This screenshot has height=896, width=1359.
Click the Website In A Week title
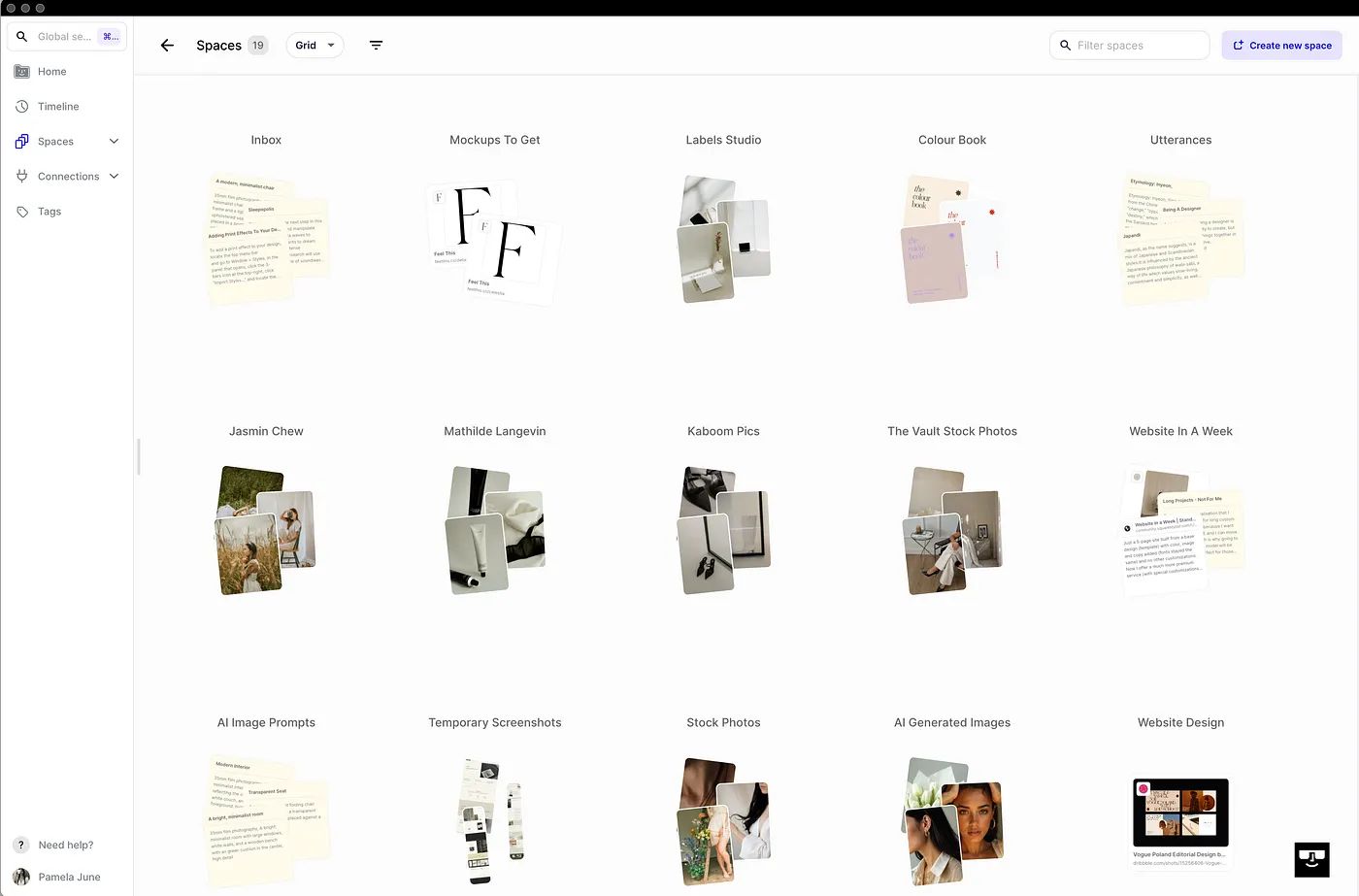pos(1181,431)
